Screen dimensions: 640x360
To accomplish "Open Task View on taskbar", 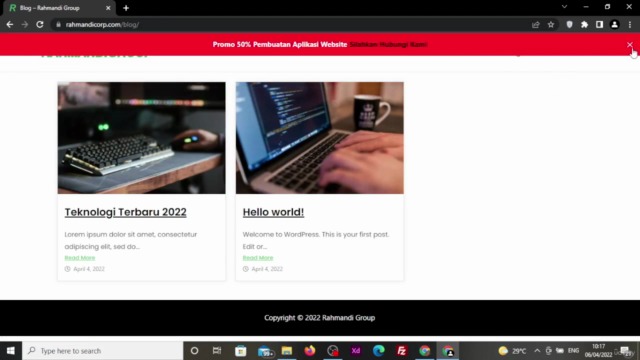I will click(x=217, y=351).
